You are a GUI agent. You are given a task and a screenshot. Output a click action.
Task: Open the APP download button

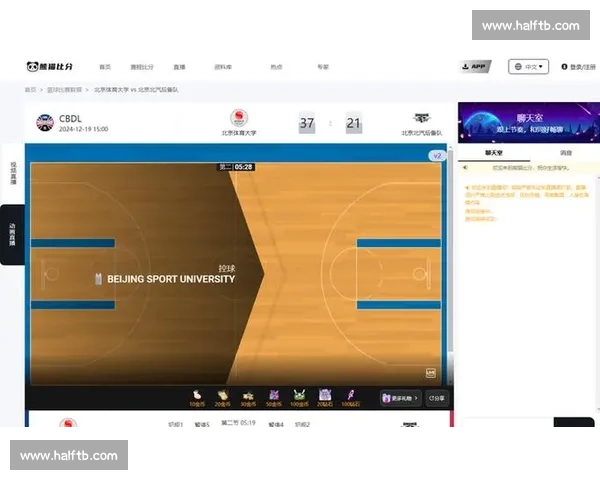click(475, 67)
